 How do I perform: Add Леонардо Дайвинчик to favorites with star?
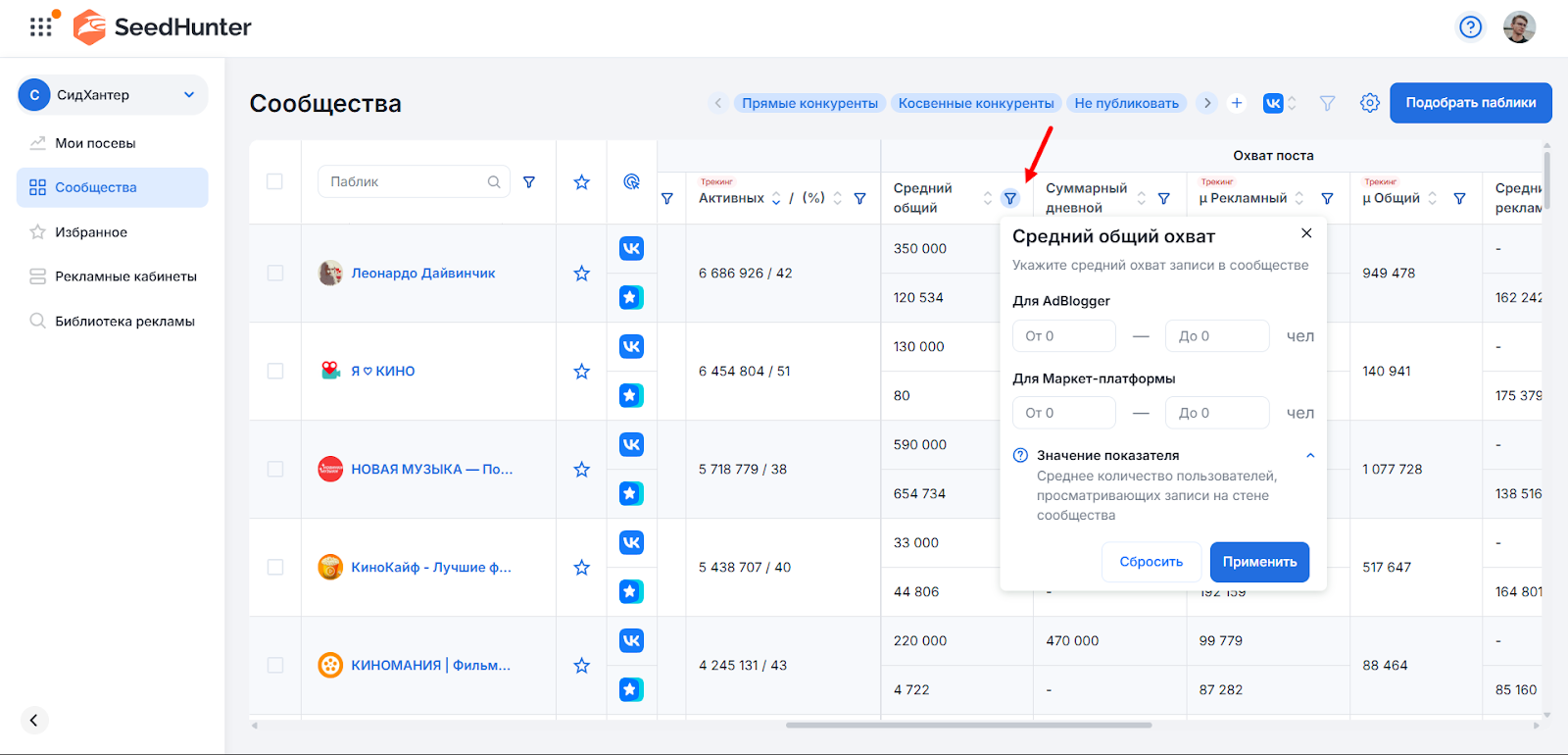pos(581,274)
